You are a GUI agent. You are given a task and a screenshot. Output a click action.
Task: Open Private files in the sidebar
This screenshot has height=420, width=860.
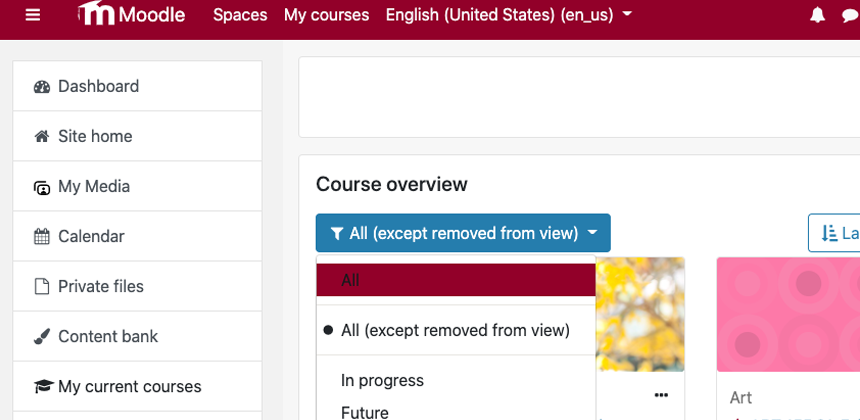pyautogui.click(x=100, y=286)
